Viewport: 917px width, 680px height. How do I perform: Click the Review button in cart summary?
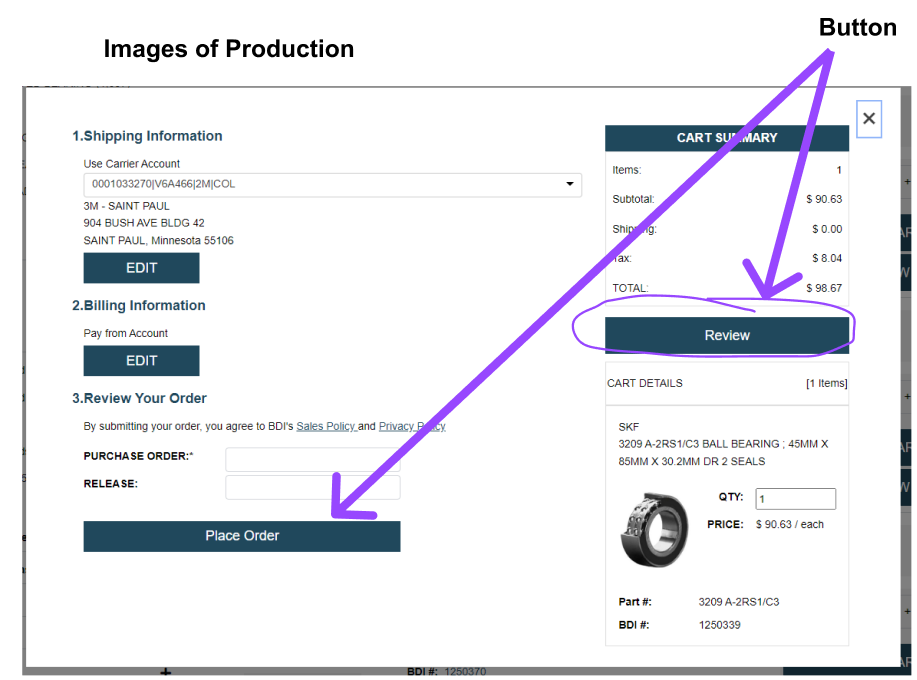coord(727,335)
